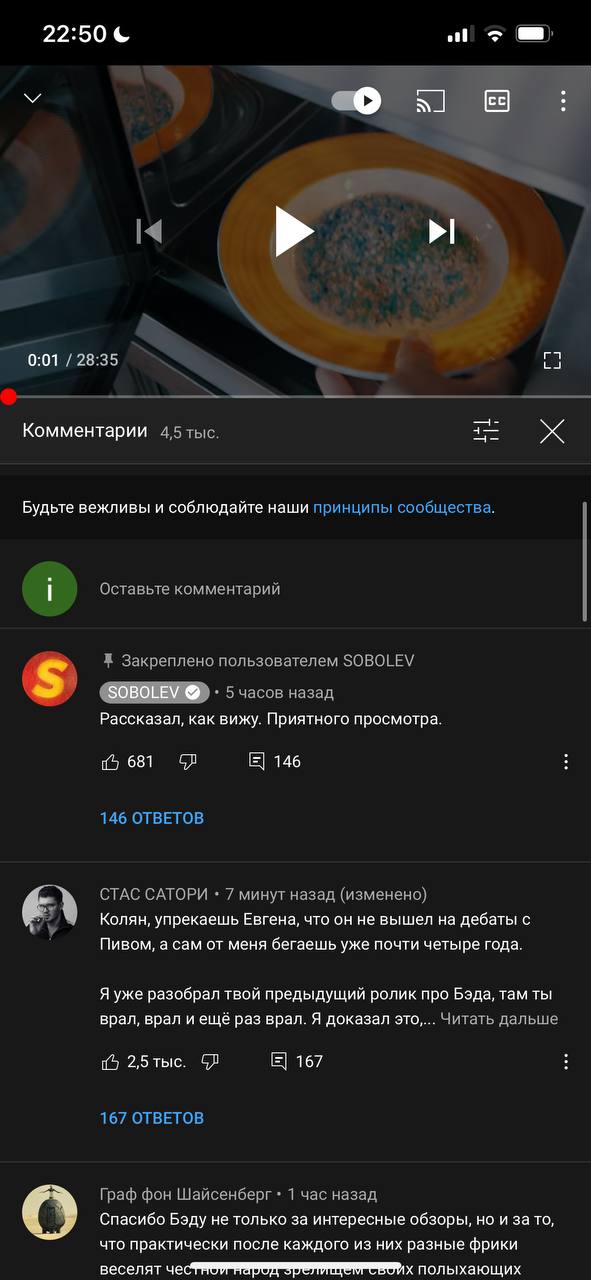Viewport: 591px width, 1280px height.
Task: Like СТАС САТОРИ's comment
Action: pos(110,1062)
